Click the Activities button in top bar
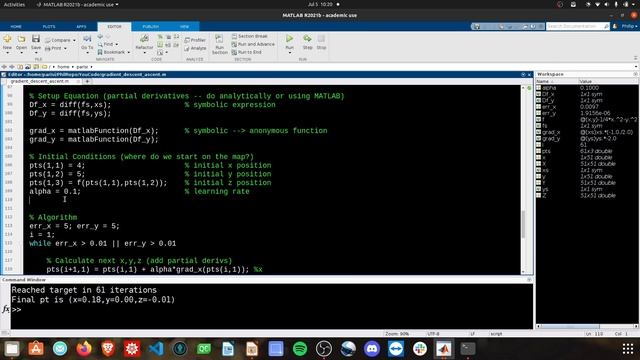The height and width of the screenshot is (360, 640). click(x=14, y=4)
